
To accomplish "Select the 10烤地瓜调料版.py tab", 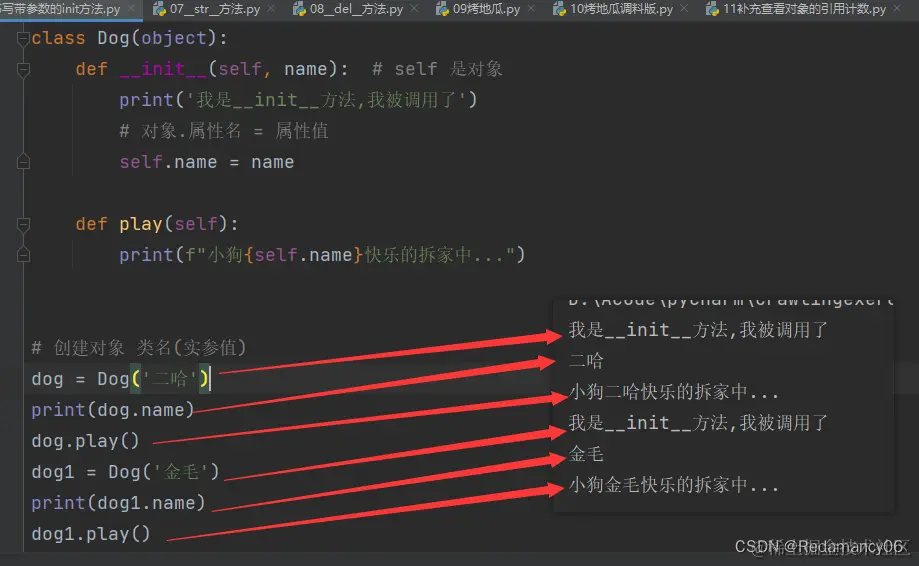I will [621, 9].
